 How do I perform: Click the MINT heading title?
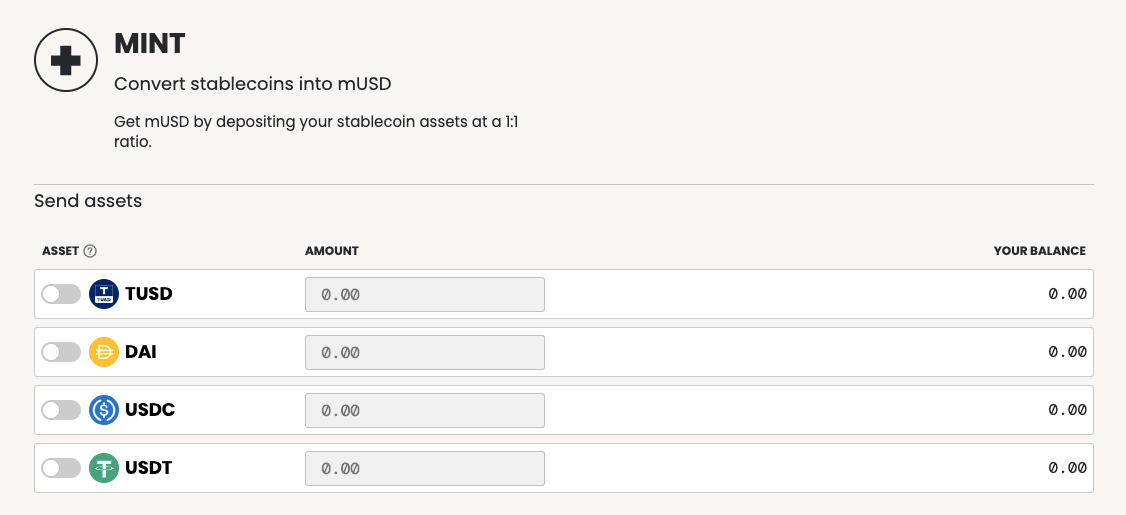150,44
